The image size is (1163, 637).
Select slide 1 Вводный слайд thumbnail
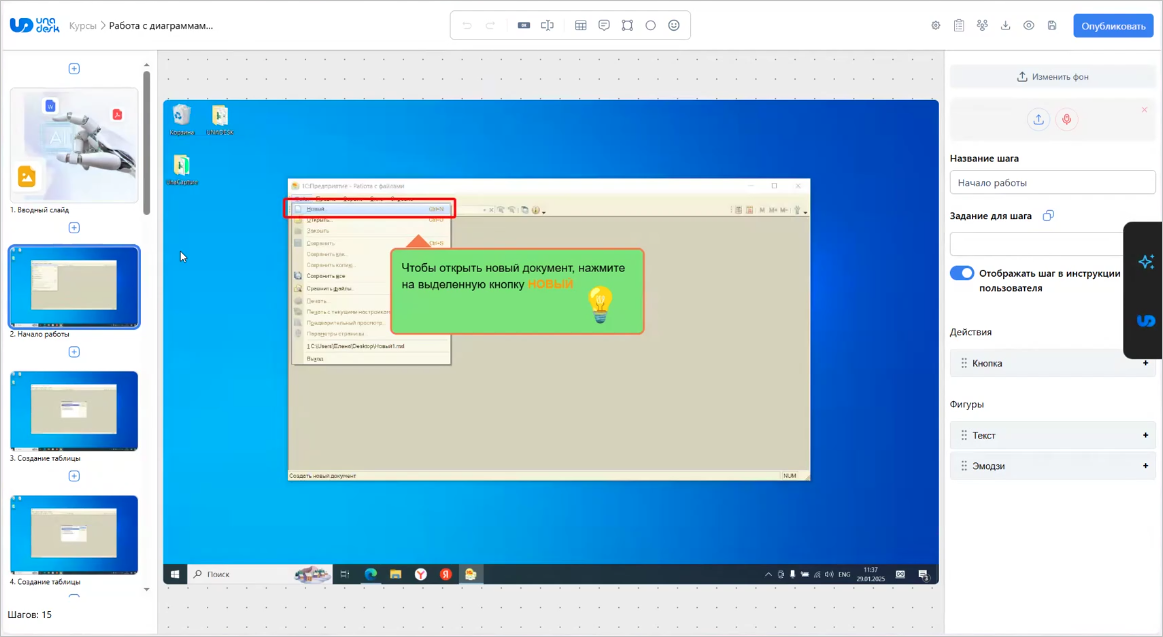click(x=74, y=145)
